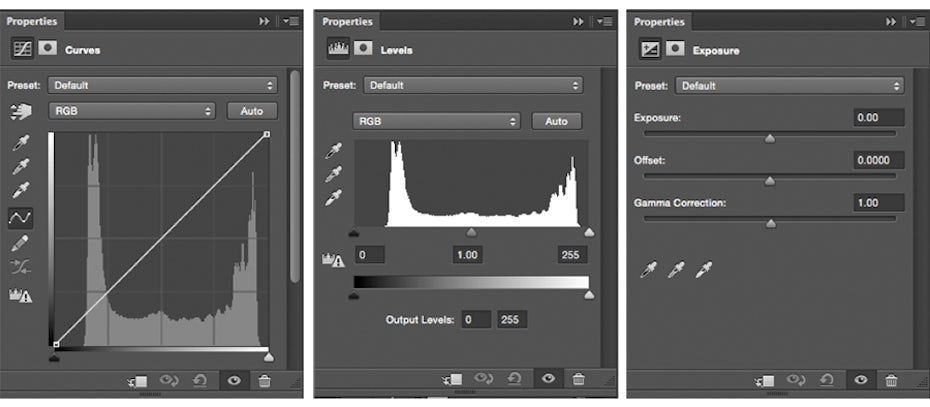The image size is (930, 407).
Task: Click the Offset slider handle
Action: point(770,181)
